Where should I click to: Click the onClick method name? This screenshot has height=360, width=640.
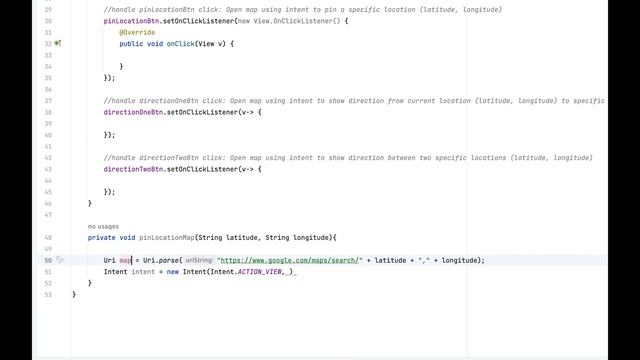click(180, 44)
